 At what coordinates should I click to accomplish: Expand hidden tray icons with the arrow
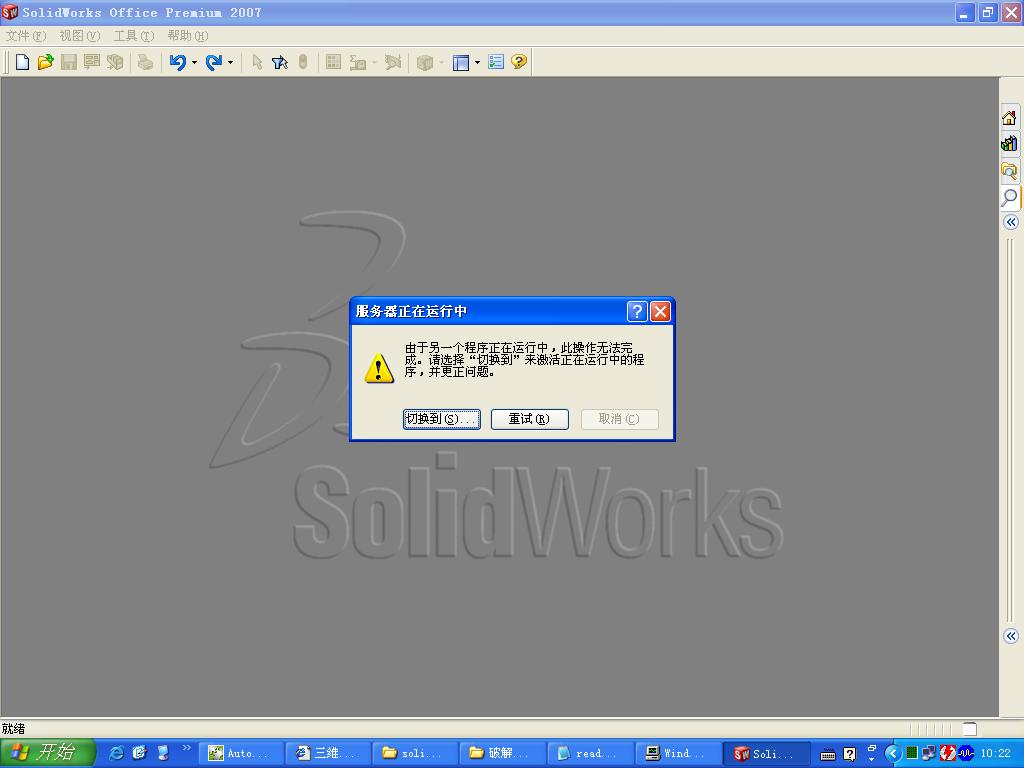pyautogui.click(x=892, y=754)
